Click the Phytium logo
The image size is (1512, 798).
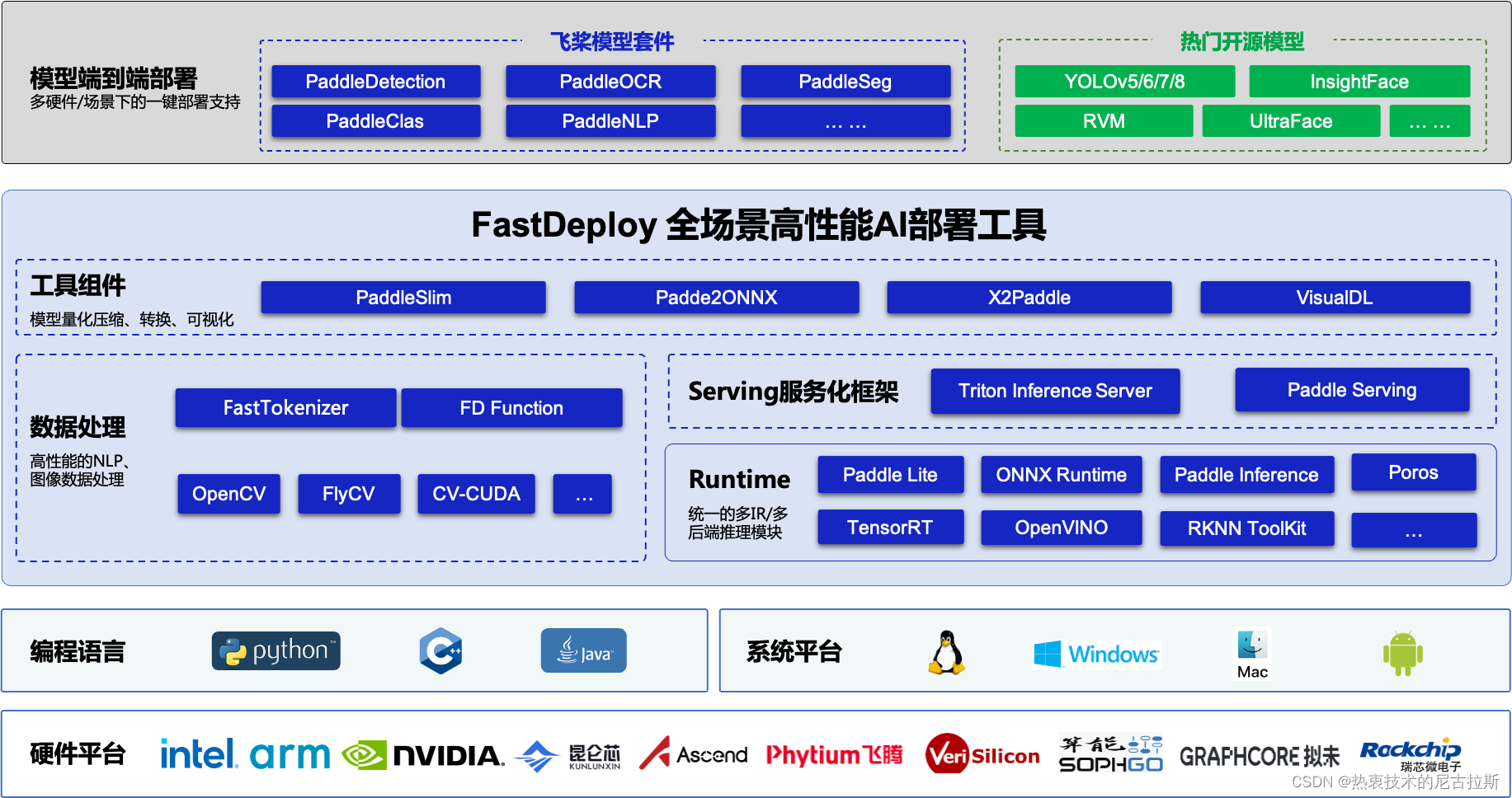pyautogui.click(x=834, y=754)
